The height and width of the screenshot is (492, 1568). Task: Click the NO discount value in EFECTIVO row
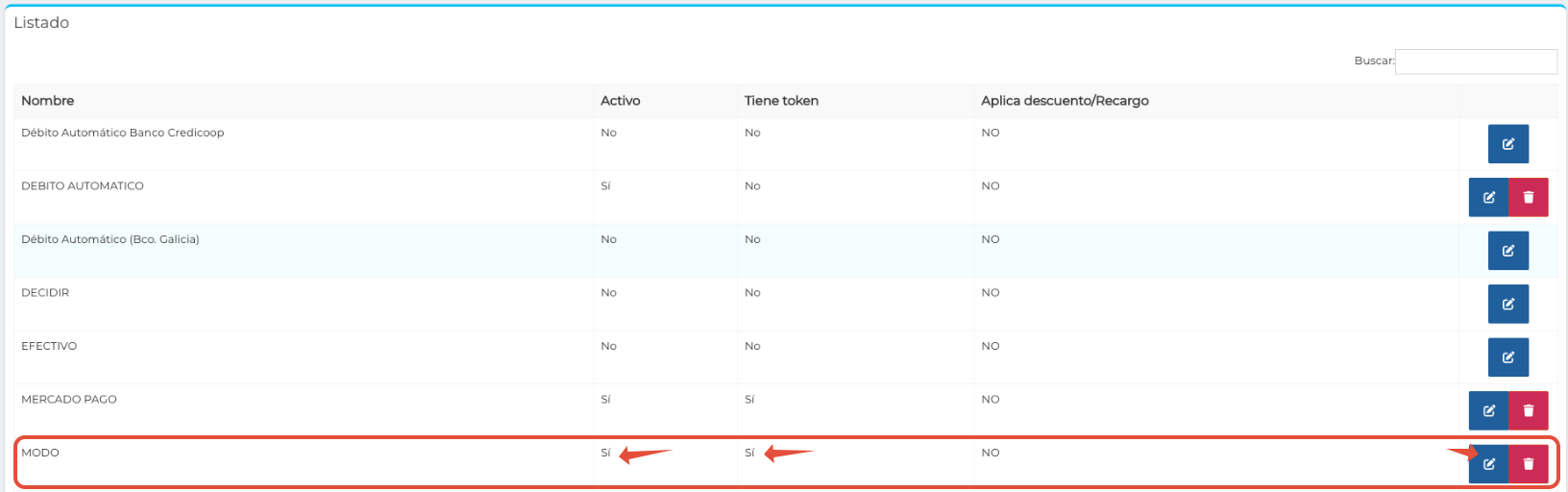(x=991, y=346)
